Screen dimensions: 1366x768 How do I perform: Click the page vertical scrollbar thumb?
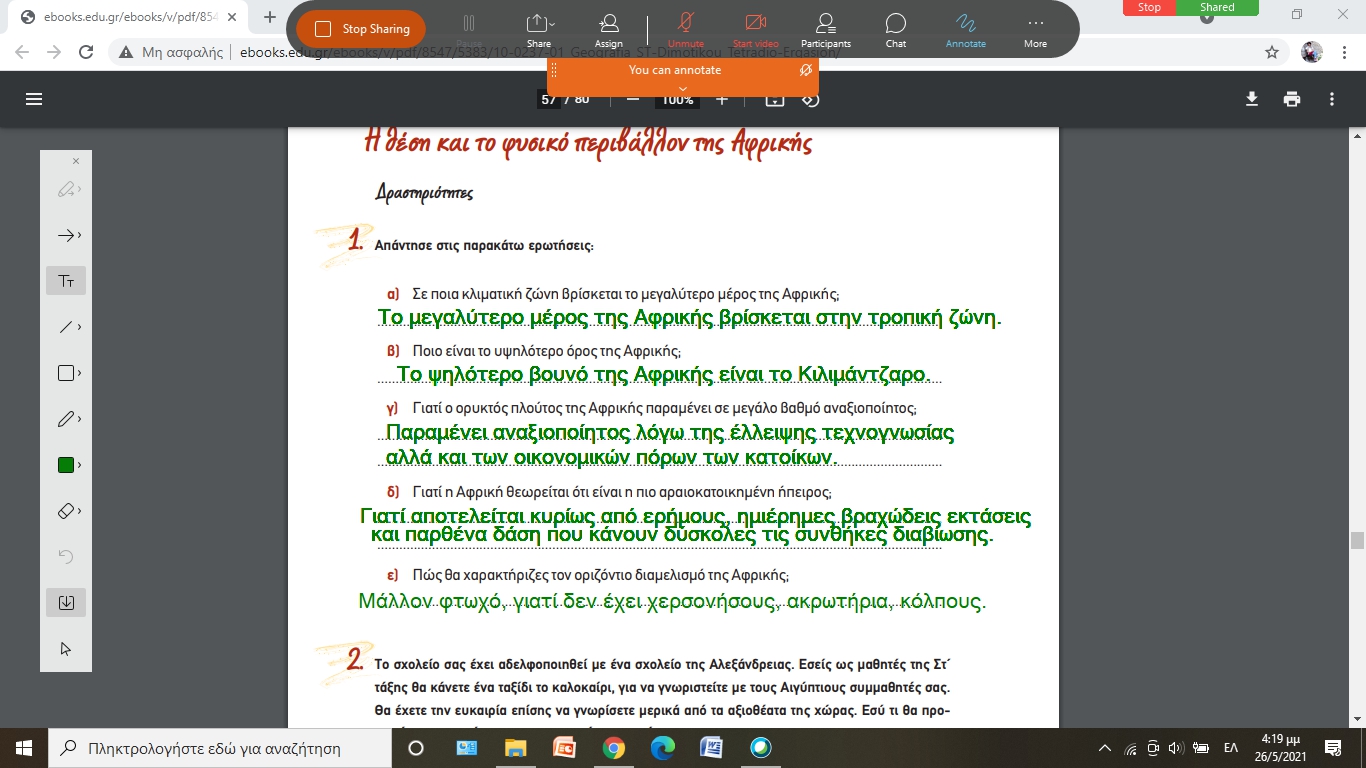(1357, 541)
